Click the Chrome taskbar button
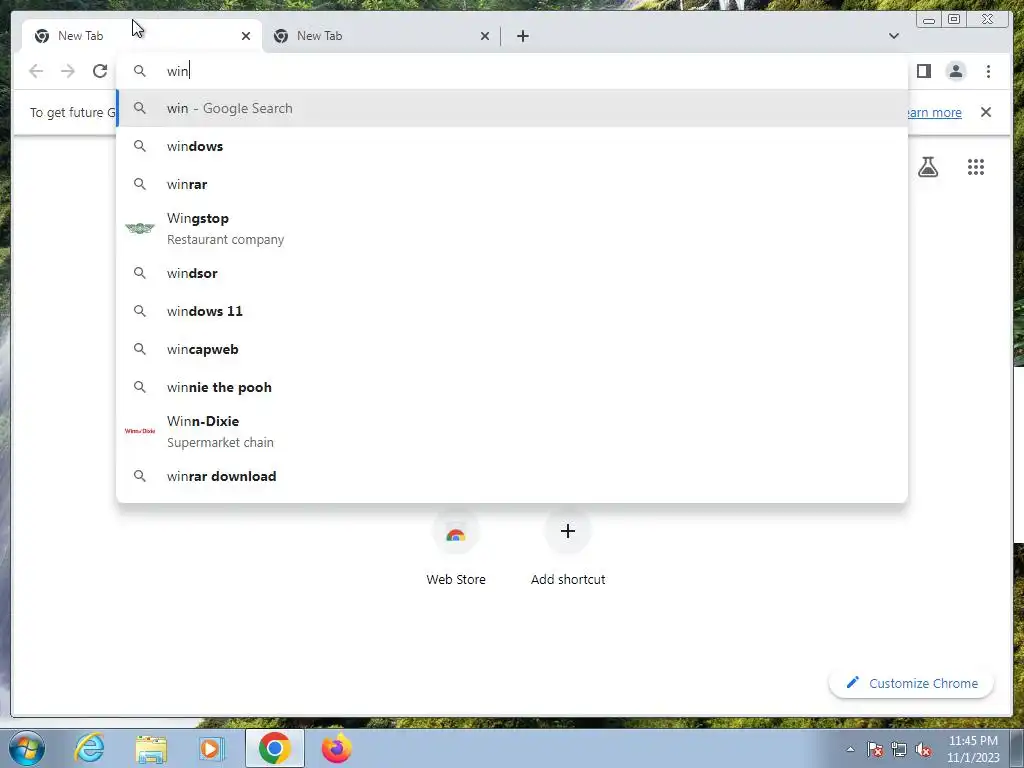 click(x=274, y=748)
